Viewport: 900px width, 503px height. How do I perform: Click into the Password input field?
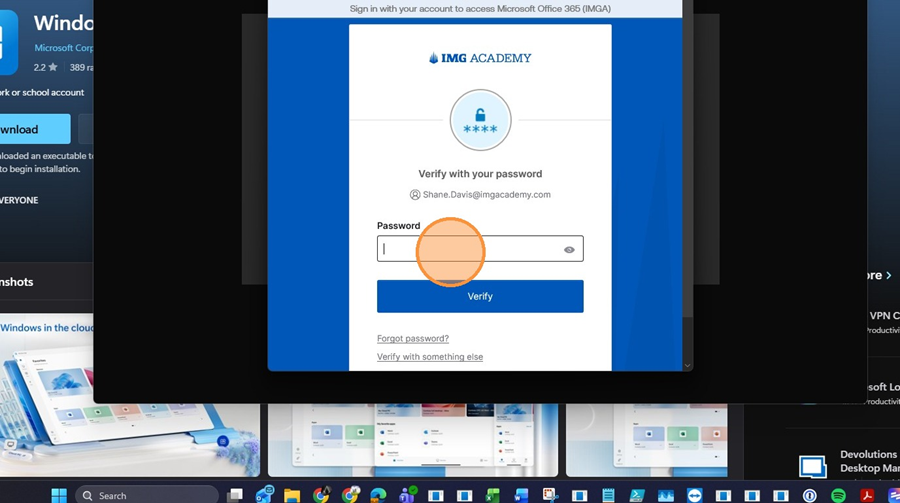(x=470, y=250)
